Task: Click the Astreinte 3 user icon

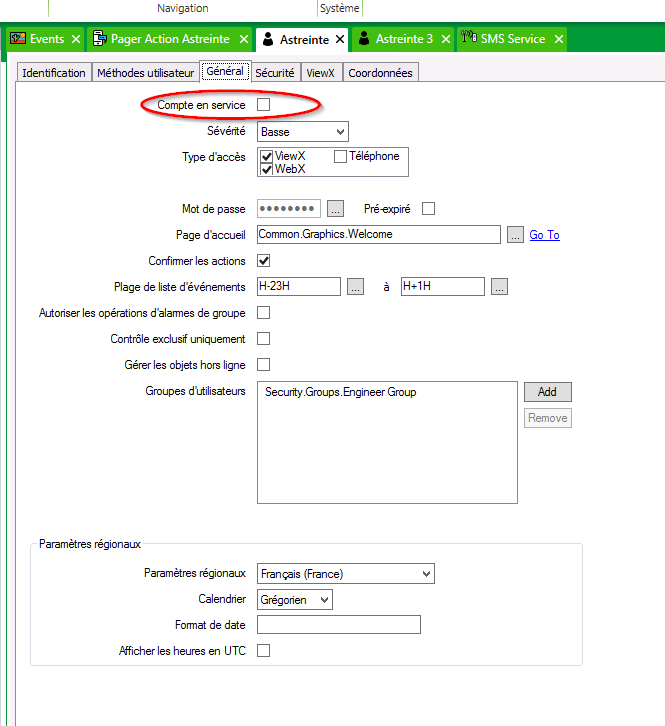Action: pos(364,39)
